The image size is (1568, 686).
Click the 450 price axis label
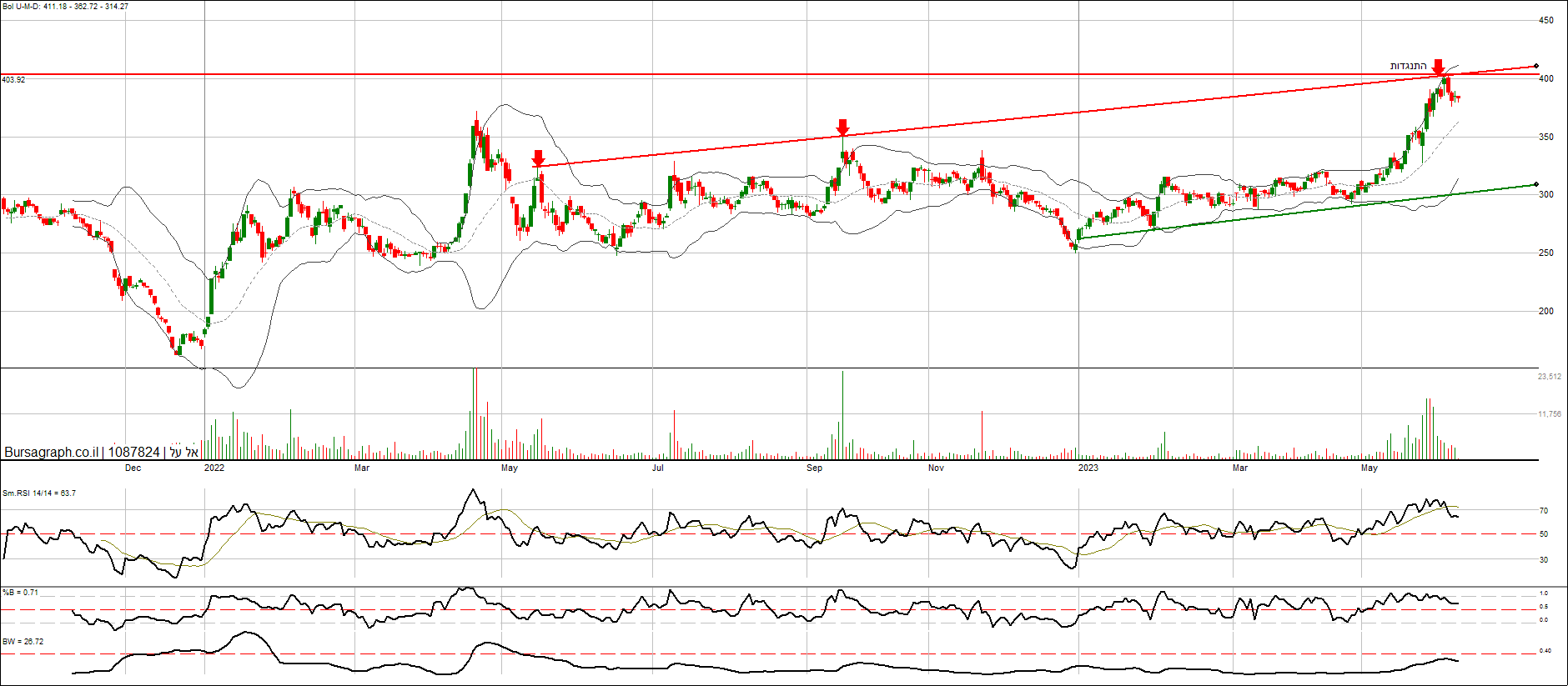(1546, 21)
